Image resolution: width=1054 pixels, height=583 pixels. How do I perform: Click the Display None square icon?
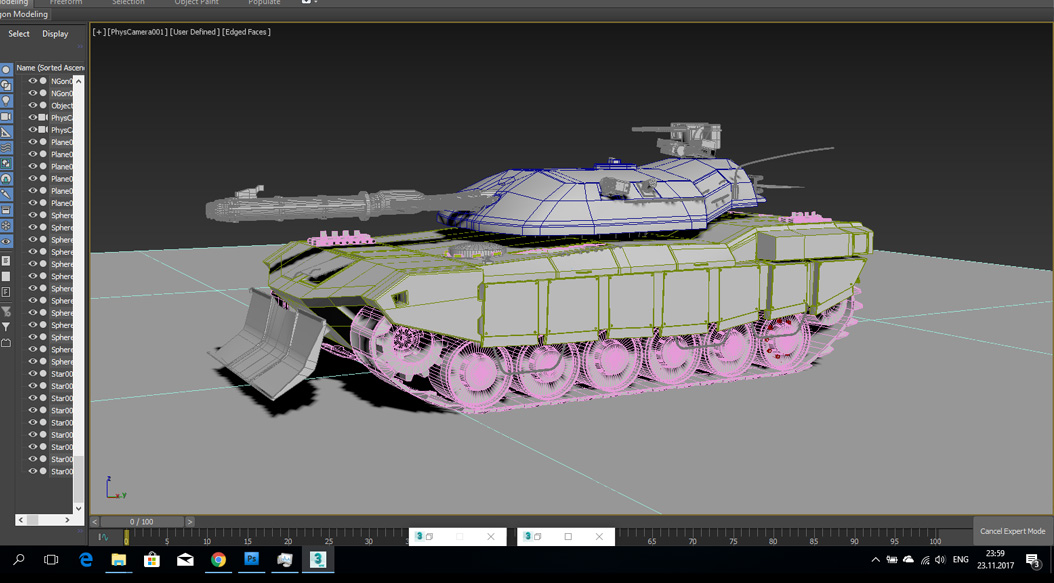click(6, 276)
